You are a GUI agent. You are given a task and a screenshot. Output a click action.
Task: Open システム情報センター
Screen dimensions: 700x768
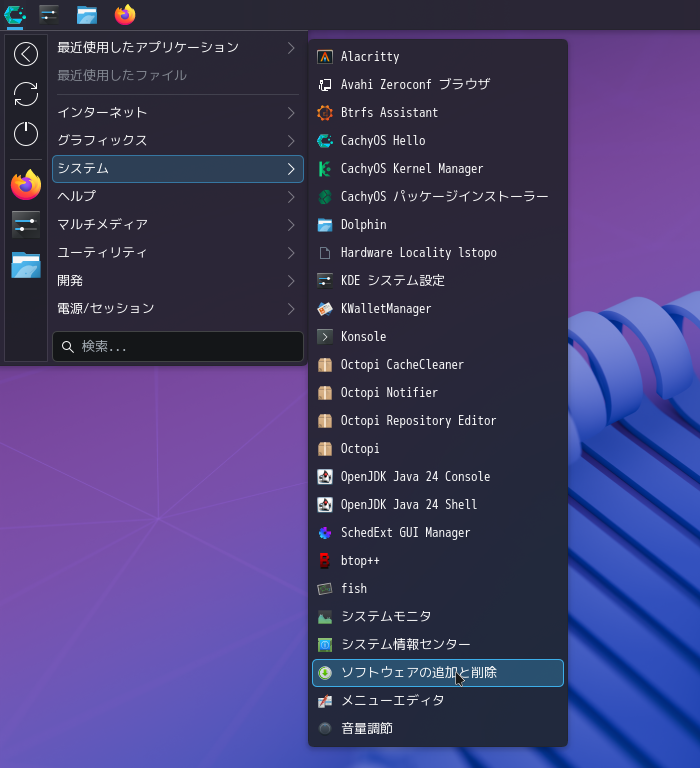(438, 645)
